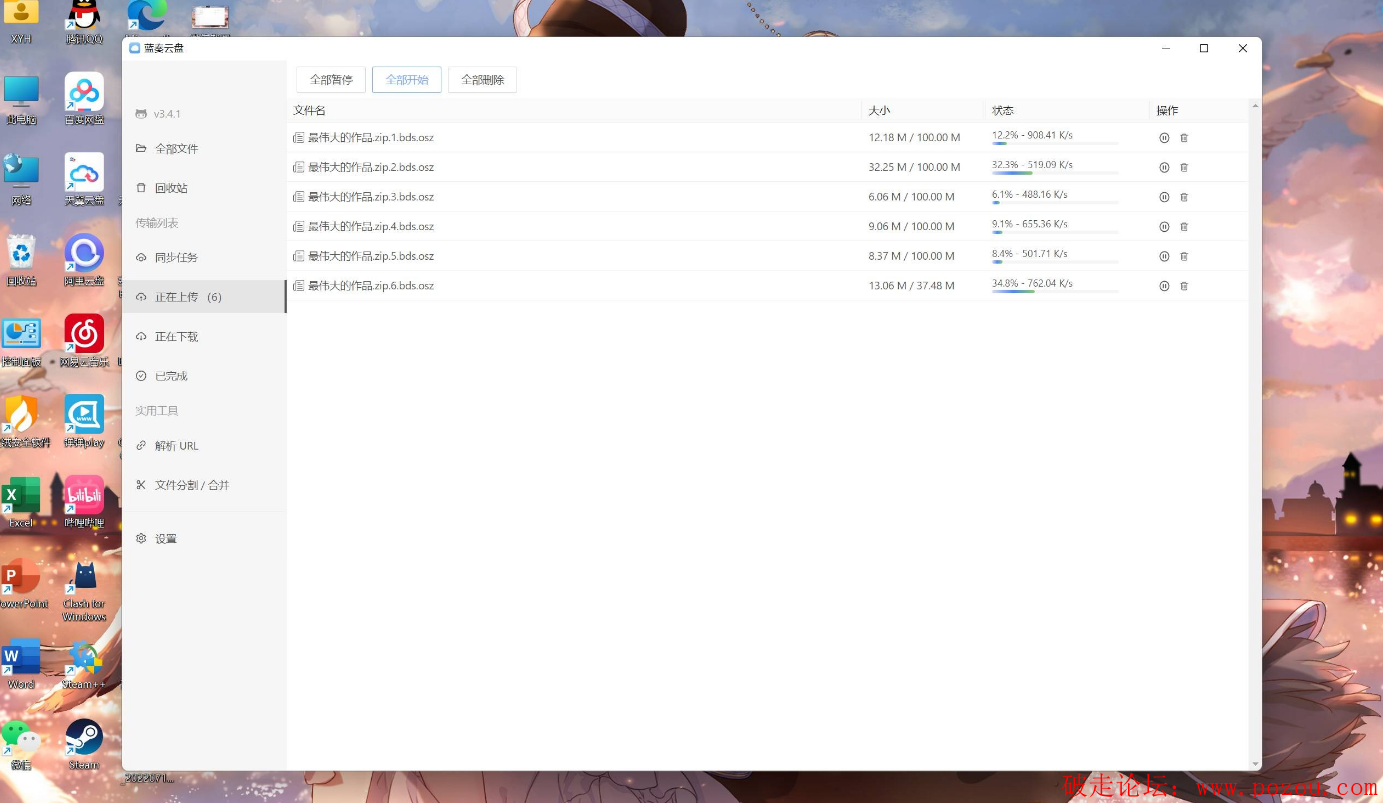View the 已完成 transfers

[x=204, y=376]
